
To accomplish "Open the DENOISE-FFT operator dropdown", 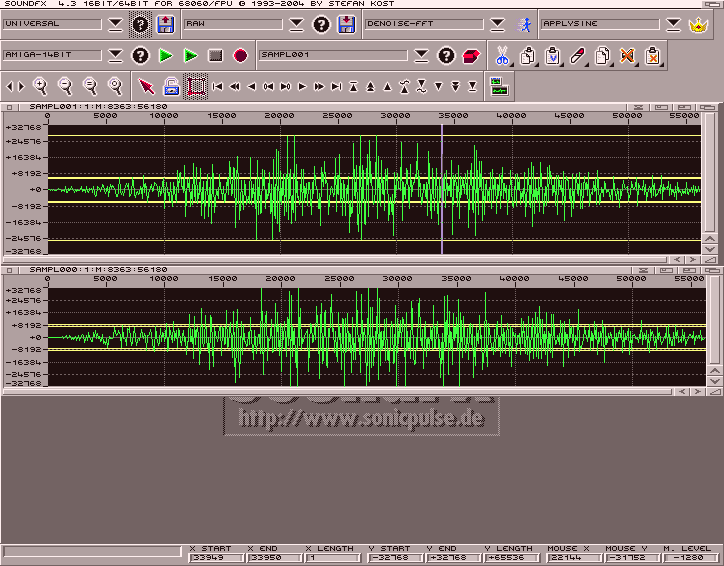I will [498, 24].
